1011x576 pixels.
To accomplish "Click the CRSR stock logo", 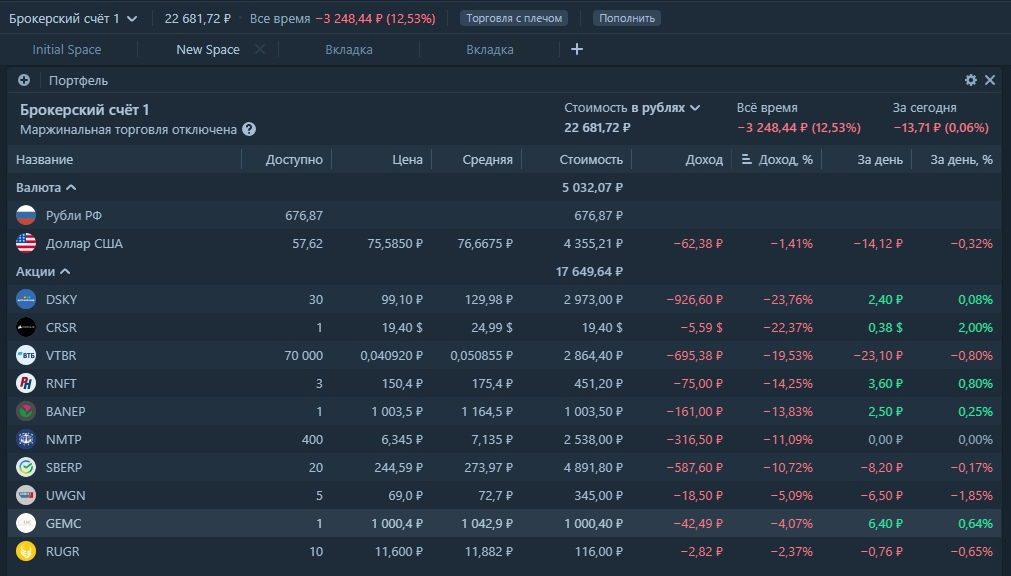I will click(26, 328).
